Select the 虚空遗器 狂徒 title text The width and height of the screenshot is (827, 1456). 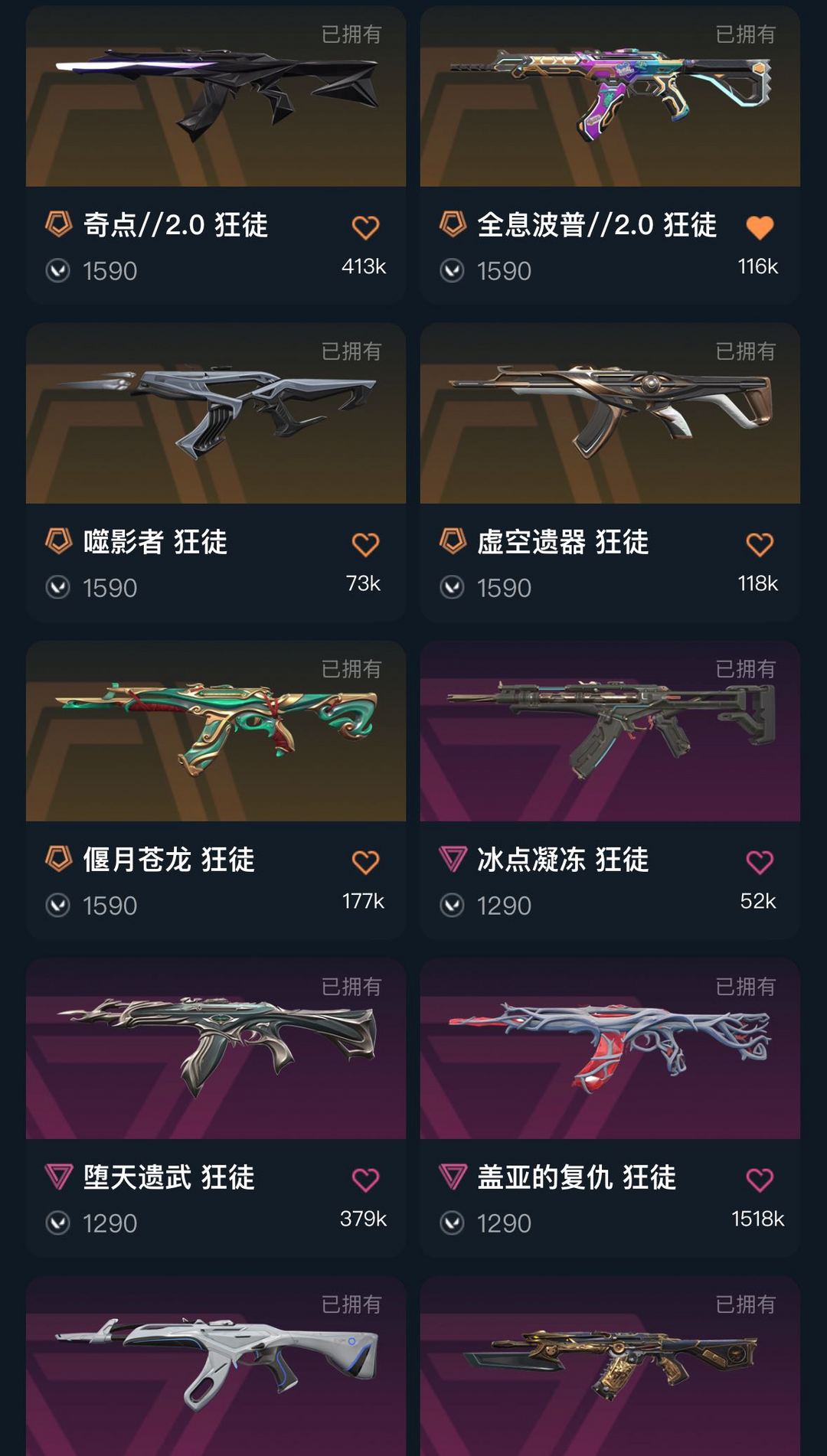coord(563,542)
